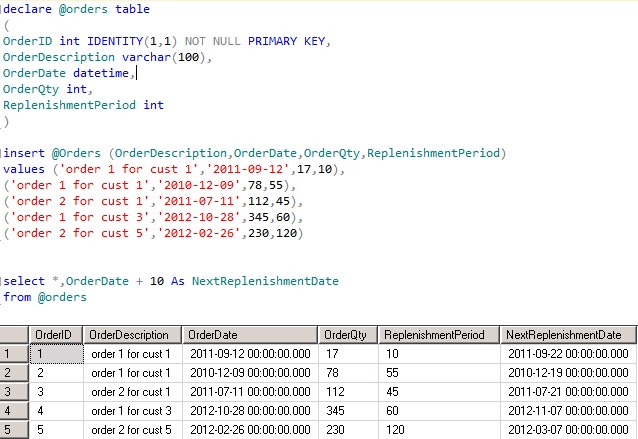This screenshot has width=638, height=439.
Task: Click ReplenishmentPeriod cell with value 55
Action: [439, 373]
